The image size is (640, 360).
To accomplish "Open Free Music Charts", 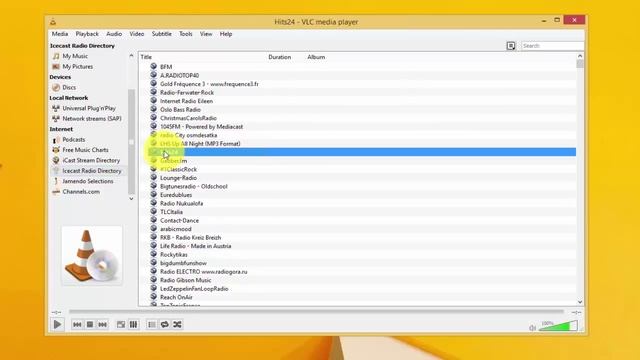I will 85,150.
